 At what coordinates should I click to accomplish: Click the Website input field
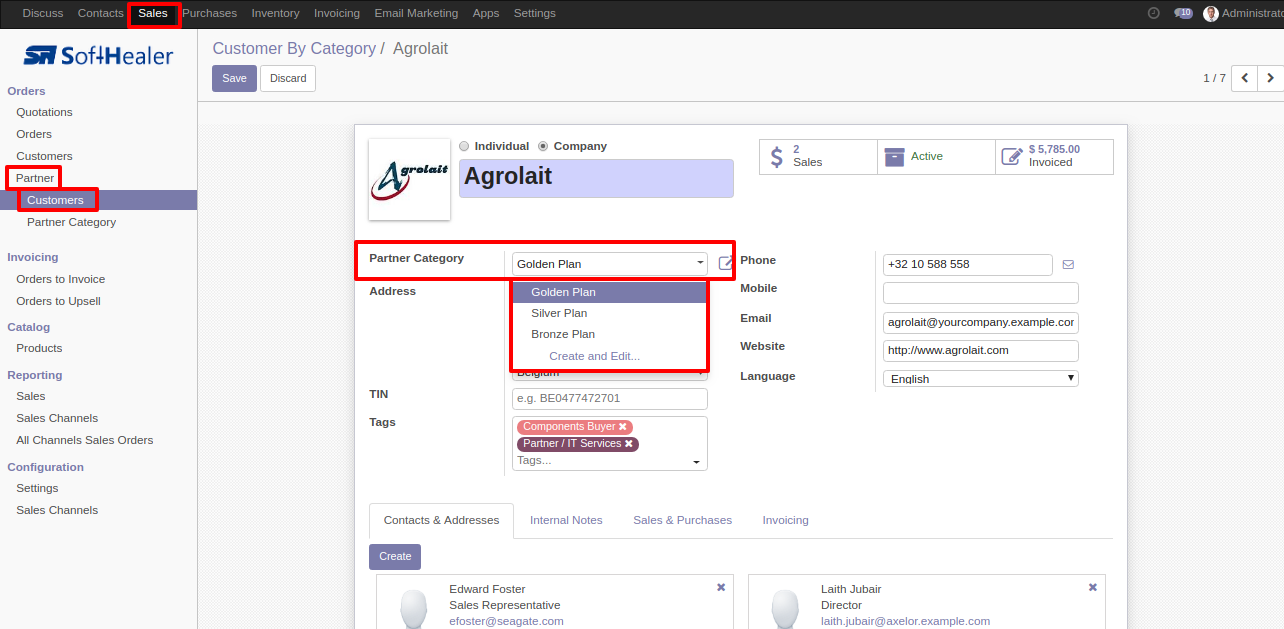tap(981, 351)
